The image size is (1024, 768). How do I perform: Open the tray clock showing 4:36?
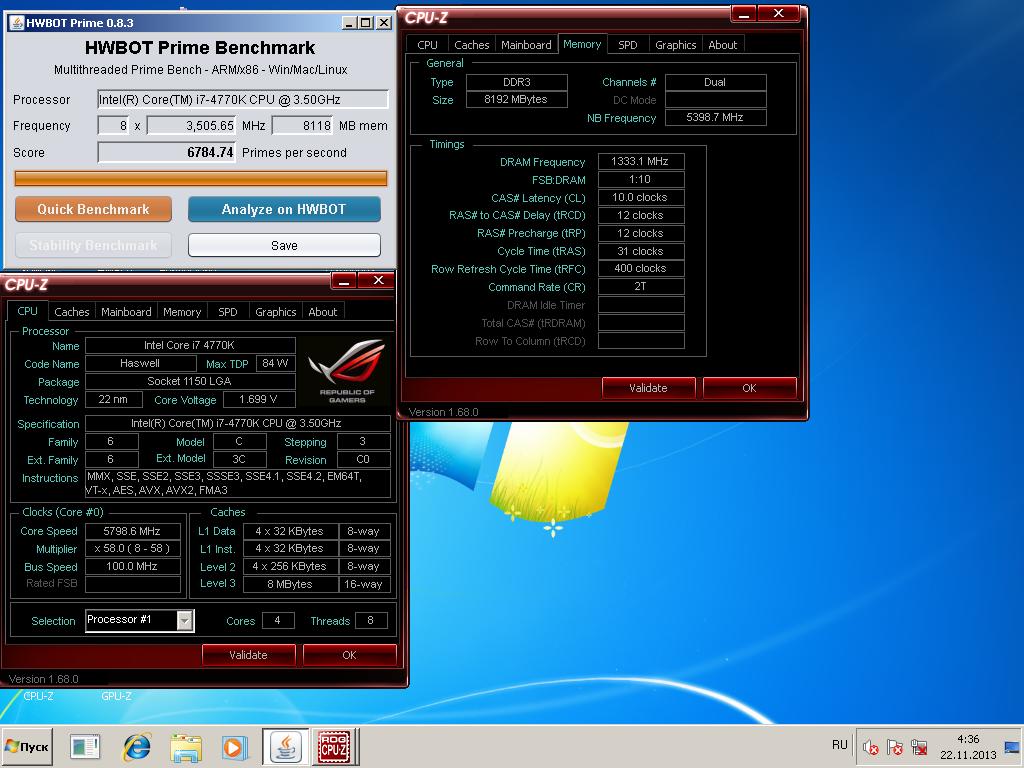click(x=968, y=746)
